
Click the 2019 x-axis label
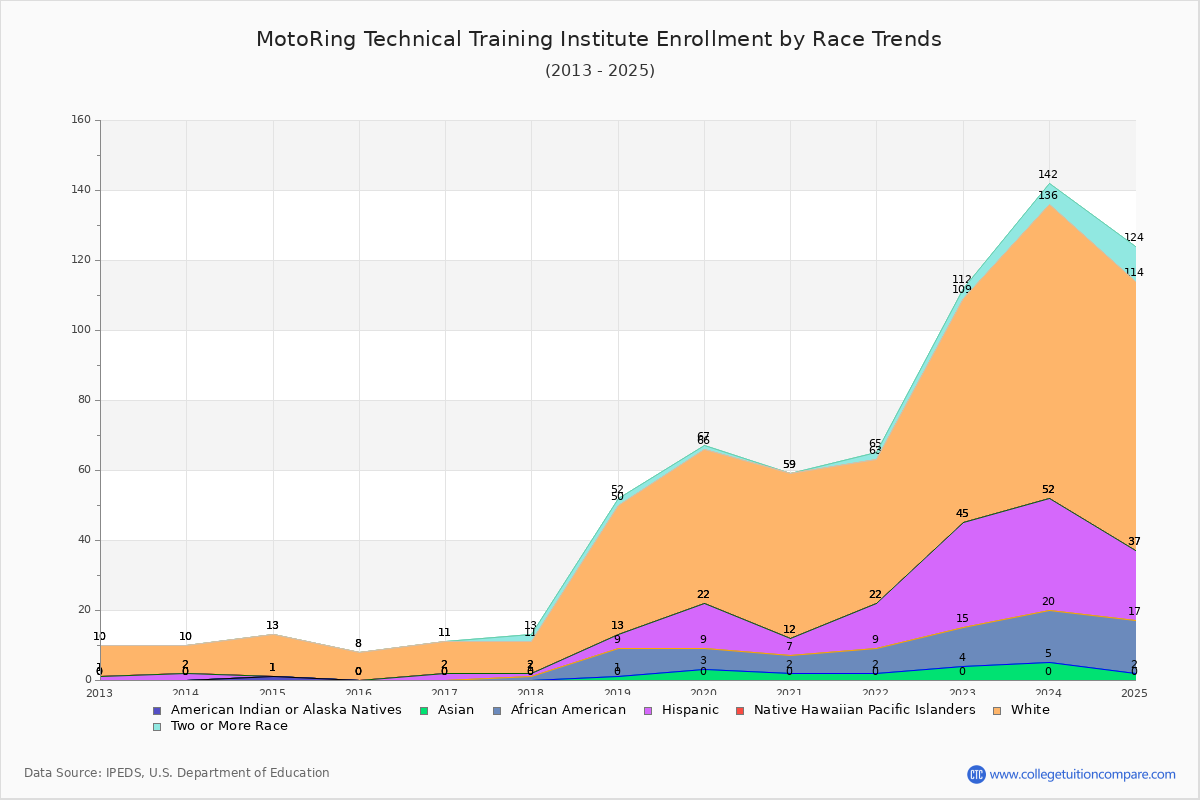click(617, 693)
